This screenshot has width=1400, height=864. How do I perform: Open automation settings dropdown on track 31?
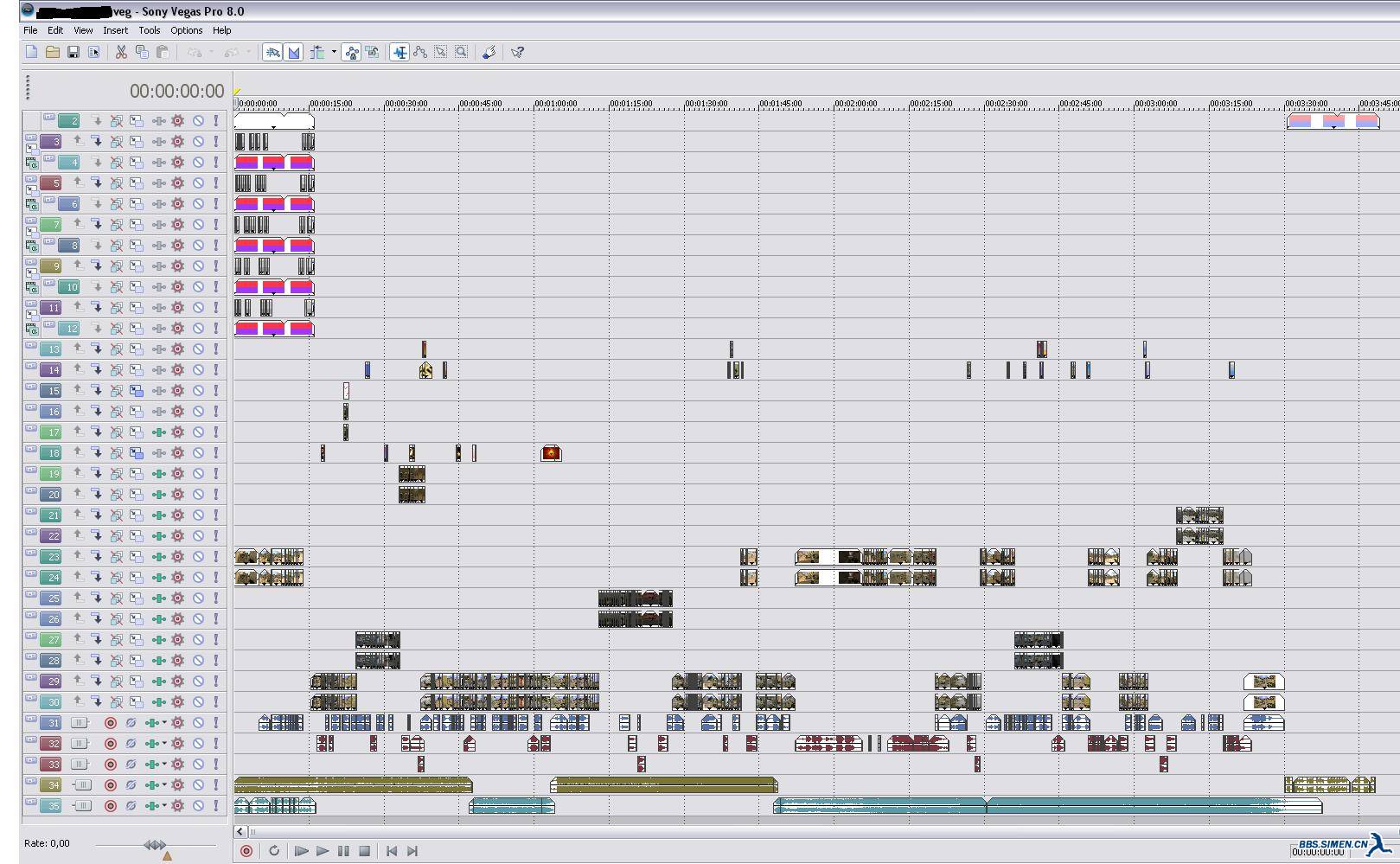164,722
